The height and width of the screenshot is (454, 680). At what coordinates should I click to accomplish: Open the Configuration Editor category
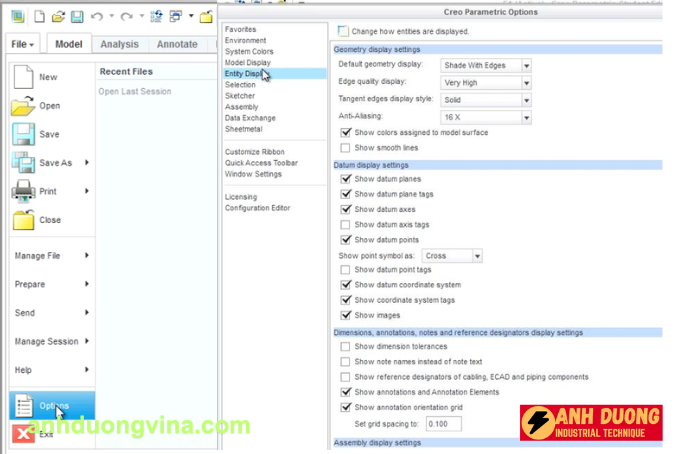click(x=257, y=208)
